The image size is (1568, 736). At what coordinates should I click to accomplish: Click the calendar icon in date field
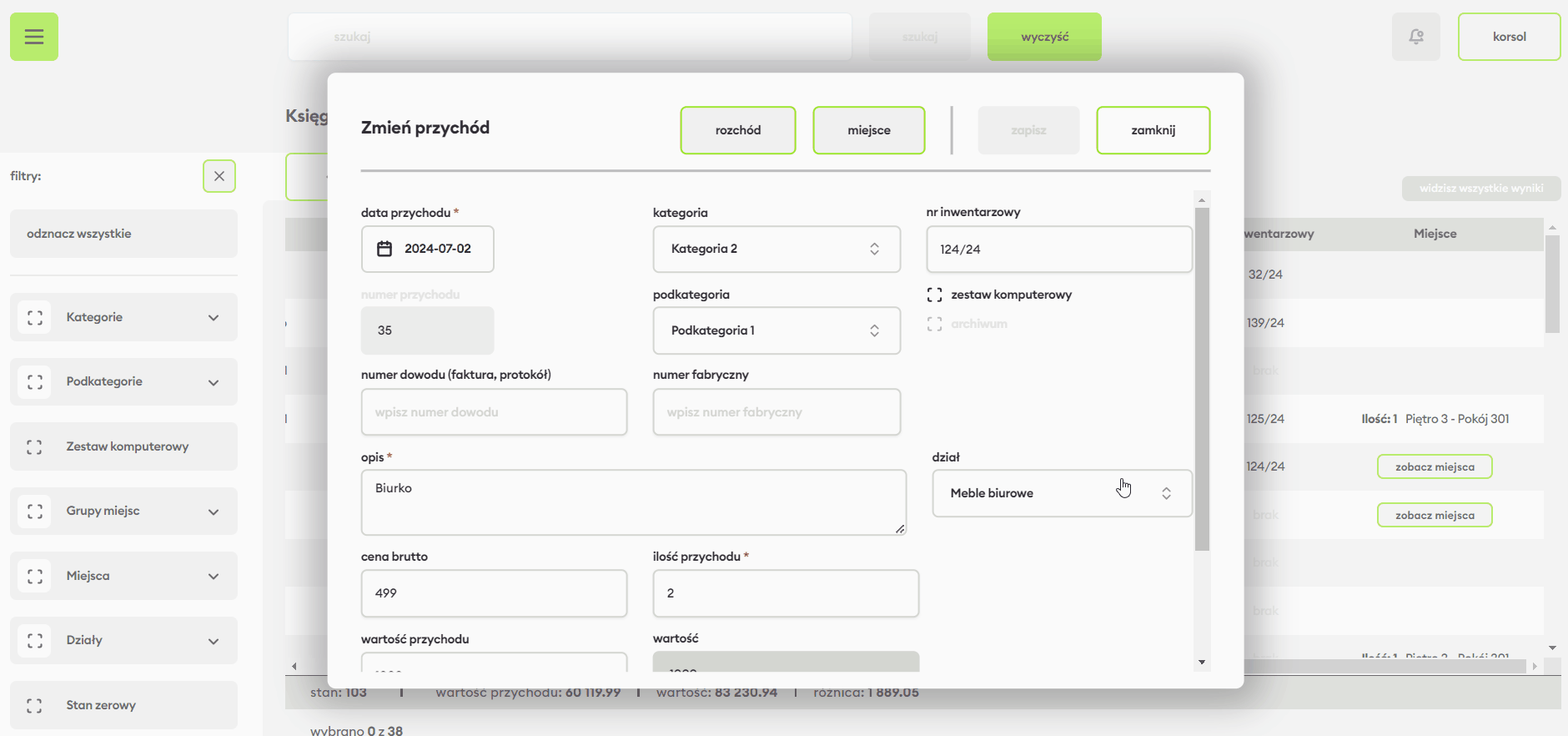click(x=384, y=249)
